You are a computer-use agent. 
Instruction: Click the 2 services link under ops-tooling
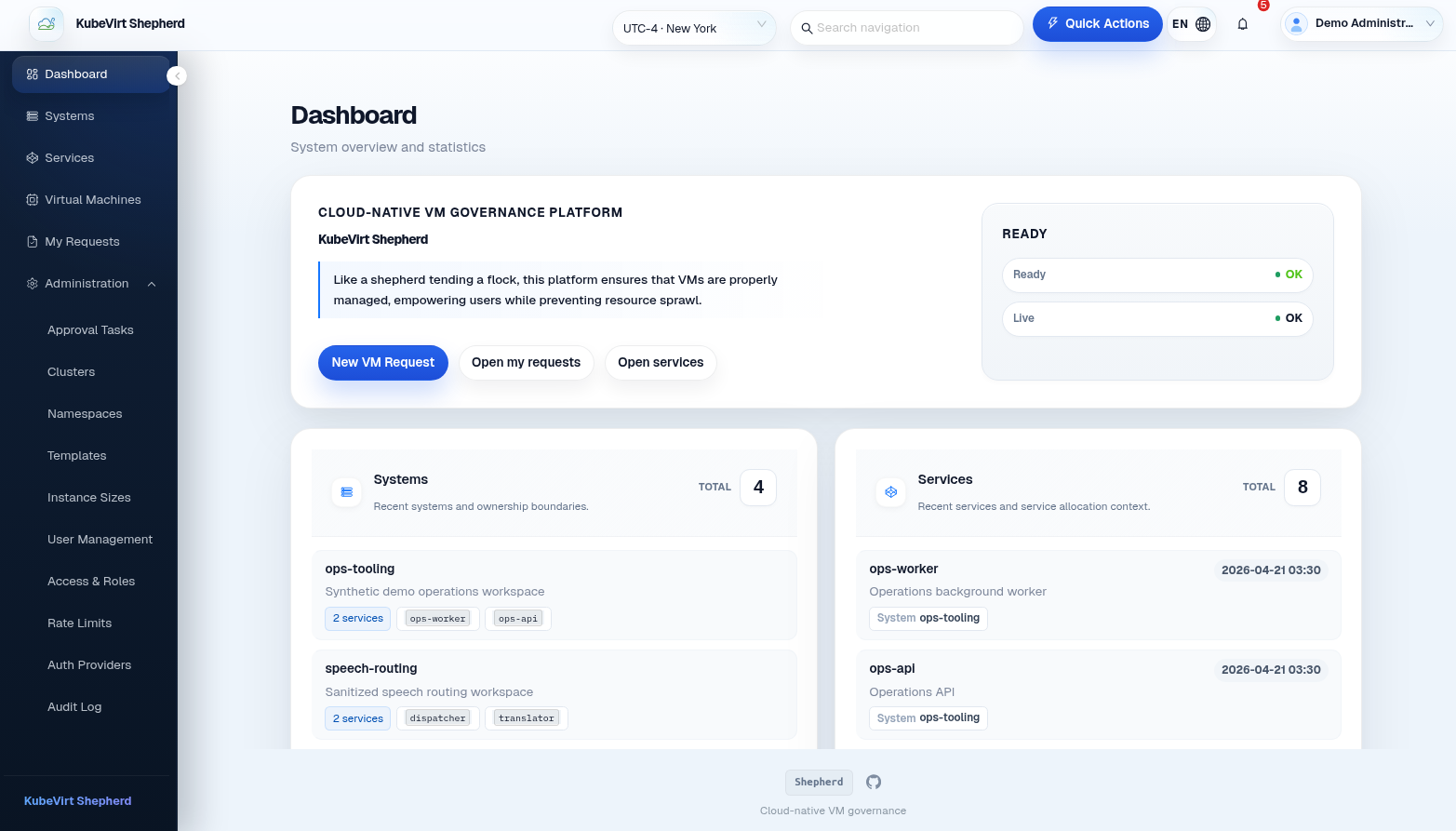point(357,618)
